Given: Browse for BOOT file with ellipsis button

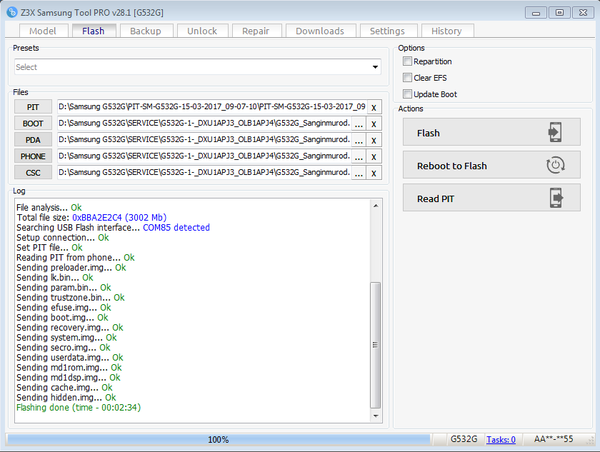Looking at the screenshot, I should click(x=358, y=123).
